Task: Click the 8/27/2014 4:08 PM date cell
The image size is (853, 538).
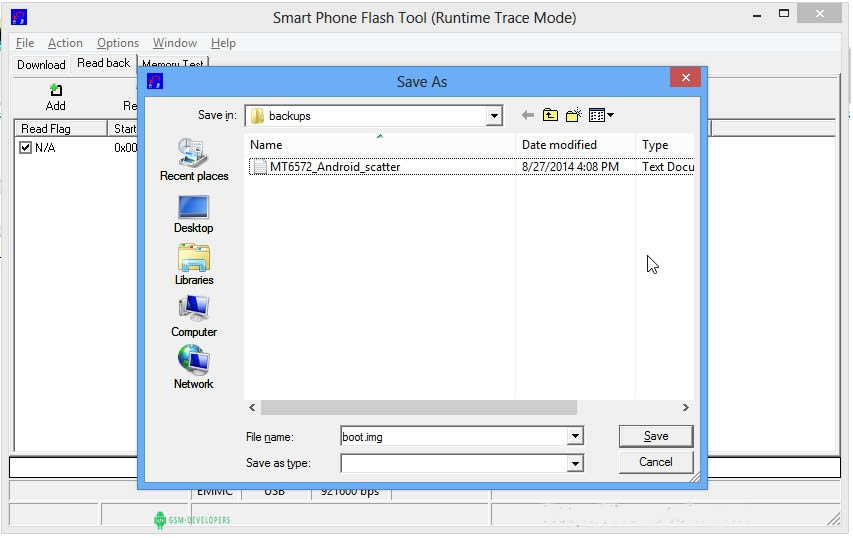Action: (x=570, y=167)
